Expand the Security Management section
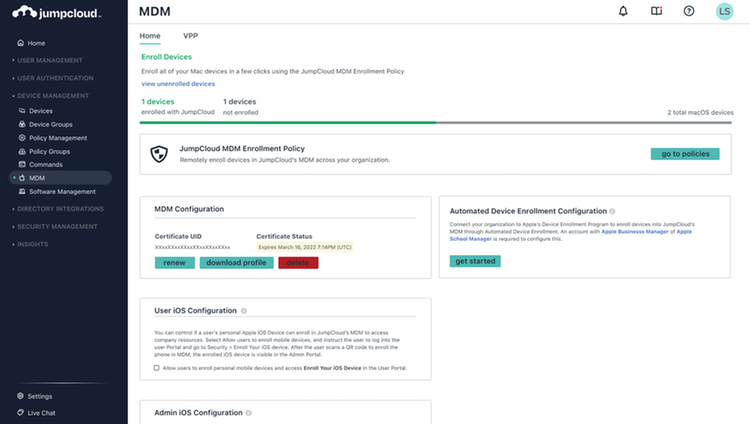Viewport: 750px width, 424px height. tap(55, 226)
